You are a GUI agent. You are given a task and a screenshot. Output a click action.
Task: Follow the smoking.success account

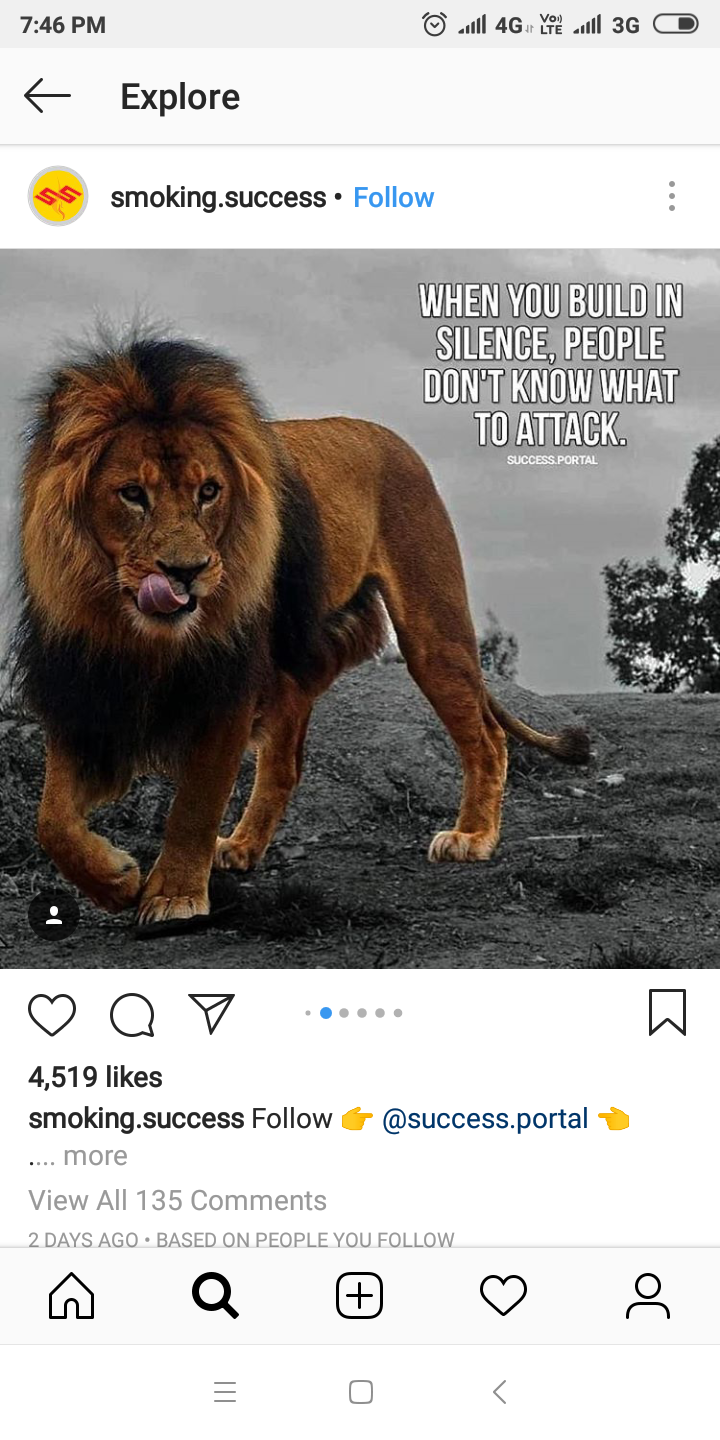tap(394, 198)
